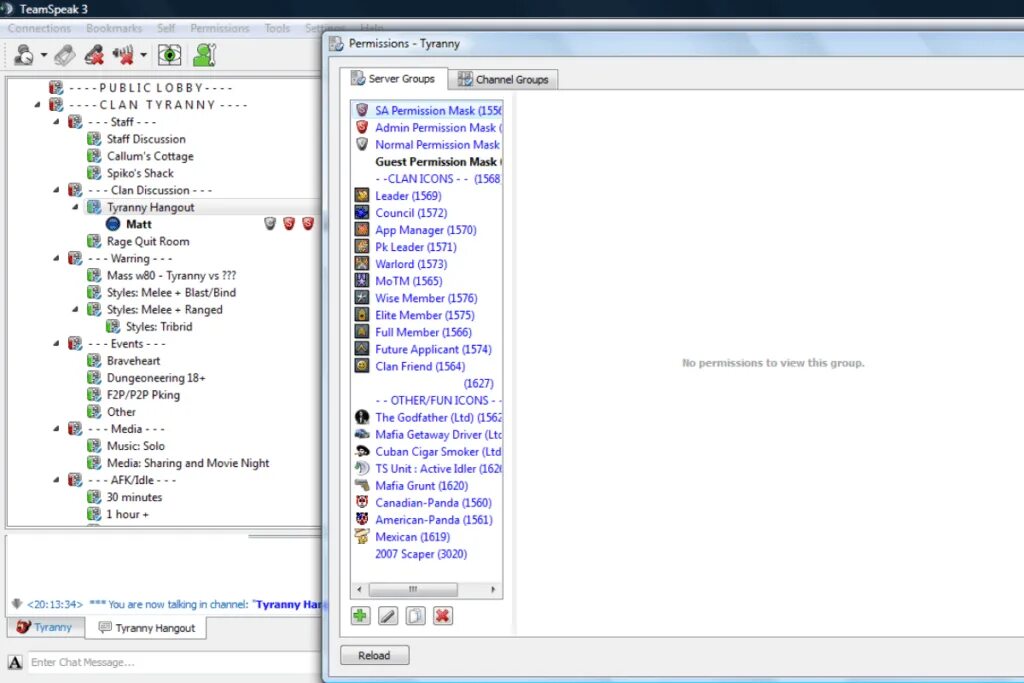Viewport: 1024px width, 683px height.
Task: Click the green contacts toolbar icon
Action: [x=204, y=56]
